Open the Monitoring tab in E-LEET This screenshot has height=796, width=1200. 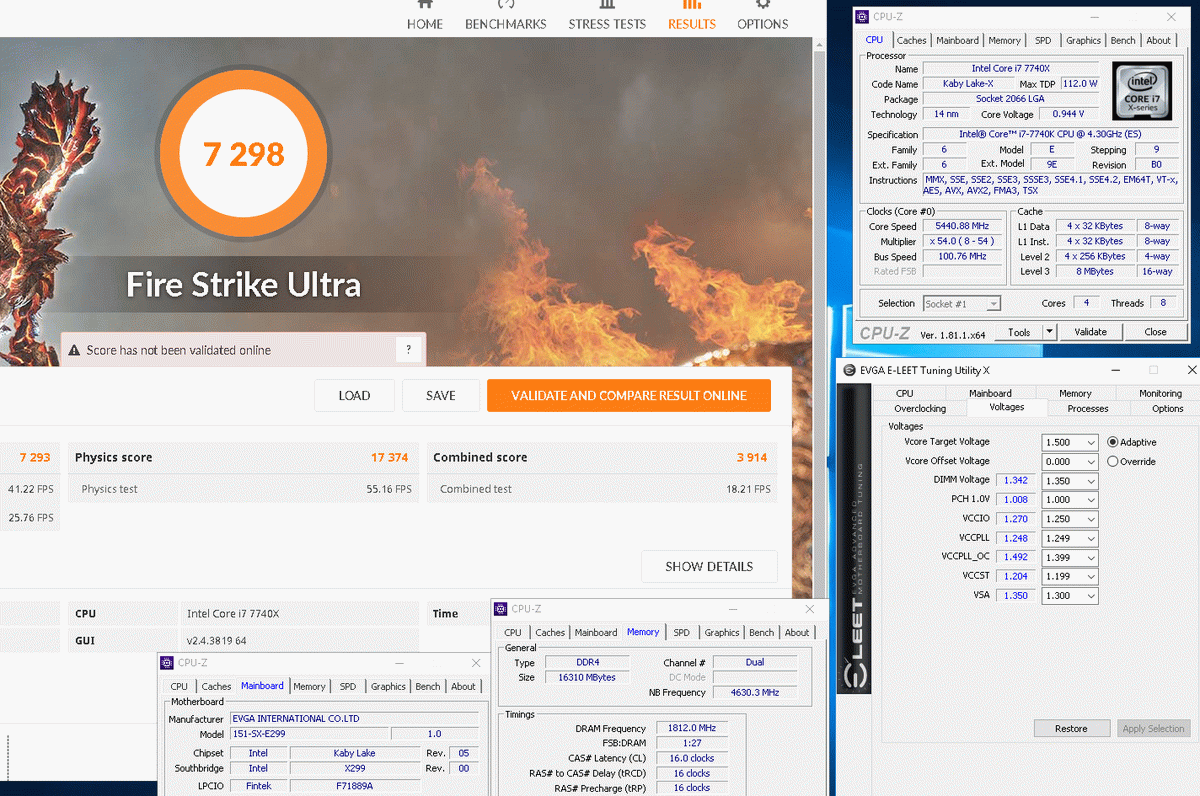click(x=1160, y=393)
